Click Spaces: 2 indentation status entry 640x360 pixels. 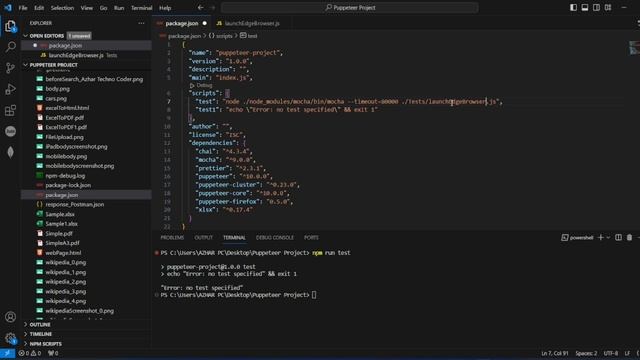click(x=586, y=353)
